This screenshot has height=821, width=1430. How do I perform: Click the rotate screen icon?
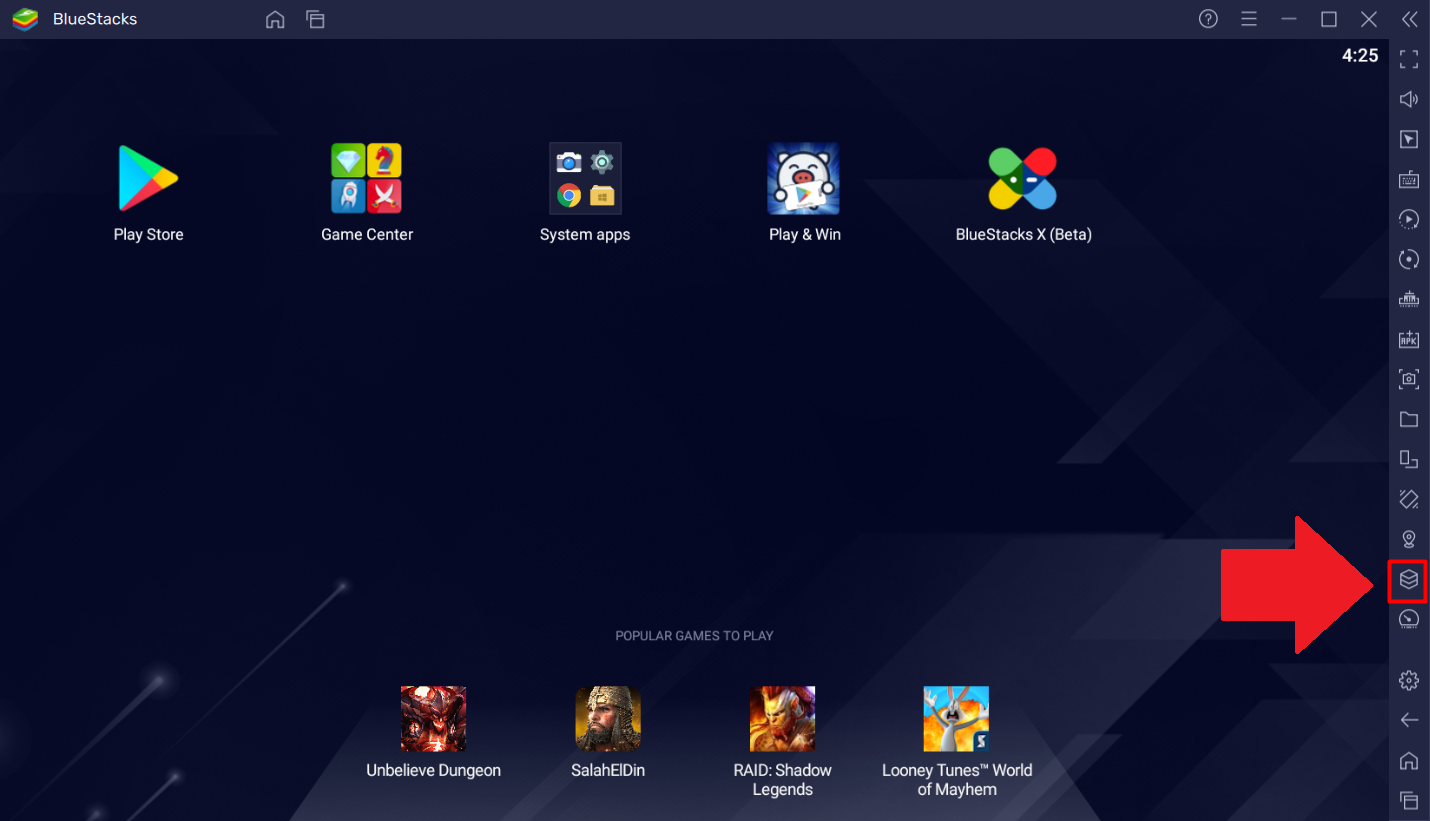click(x=1409, y=459)
